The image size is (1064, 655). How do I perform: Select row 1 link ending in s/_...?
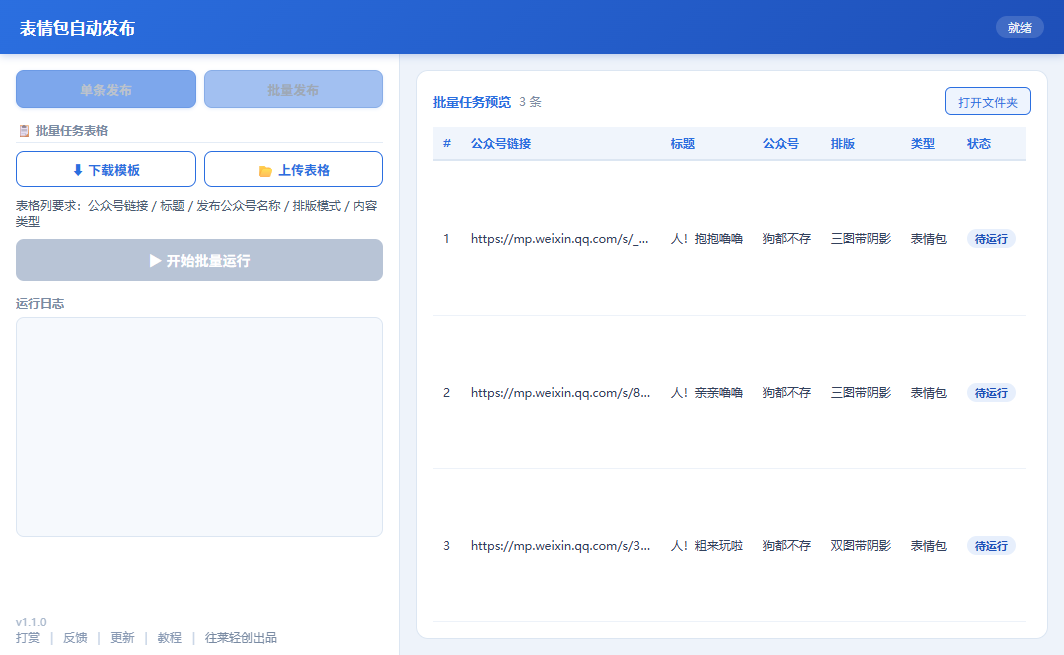pyautogui.click(x=560, y=239)
